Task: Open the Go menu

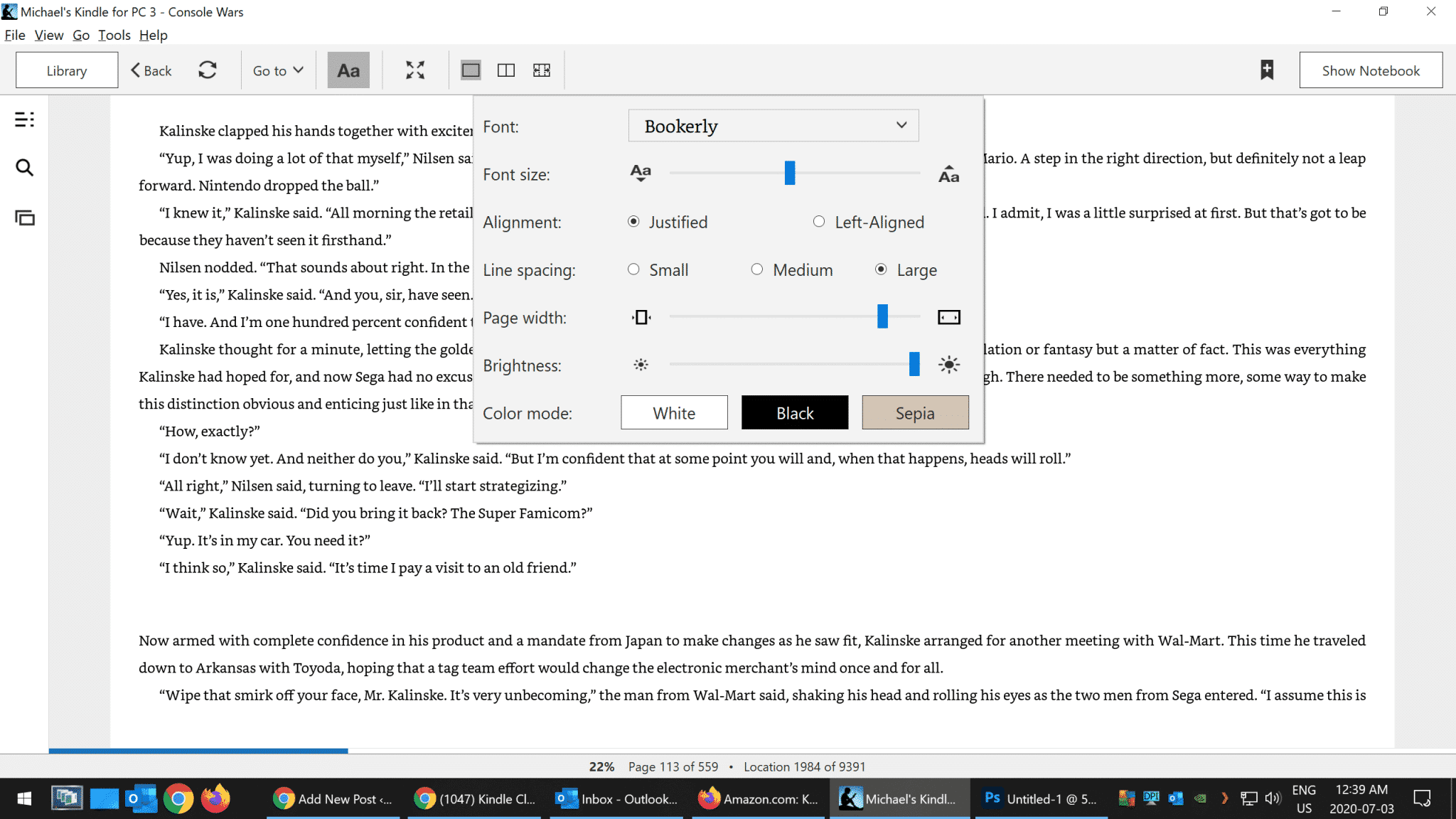Action: (80, 35)
